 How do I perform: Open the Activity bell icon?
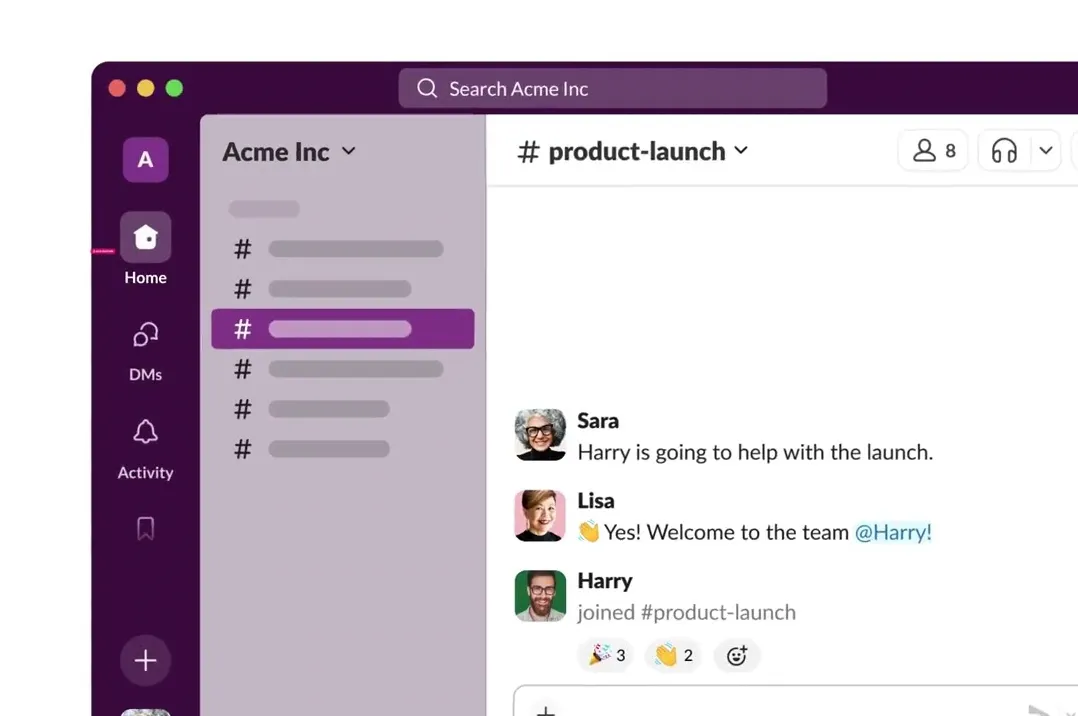(145, 433)
